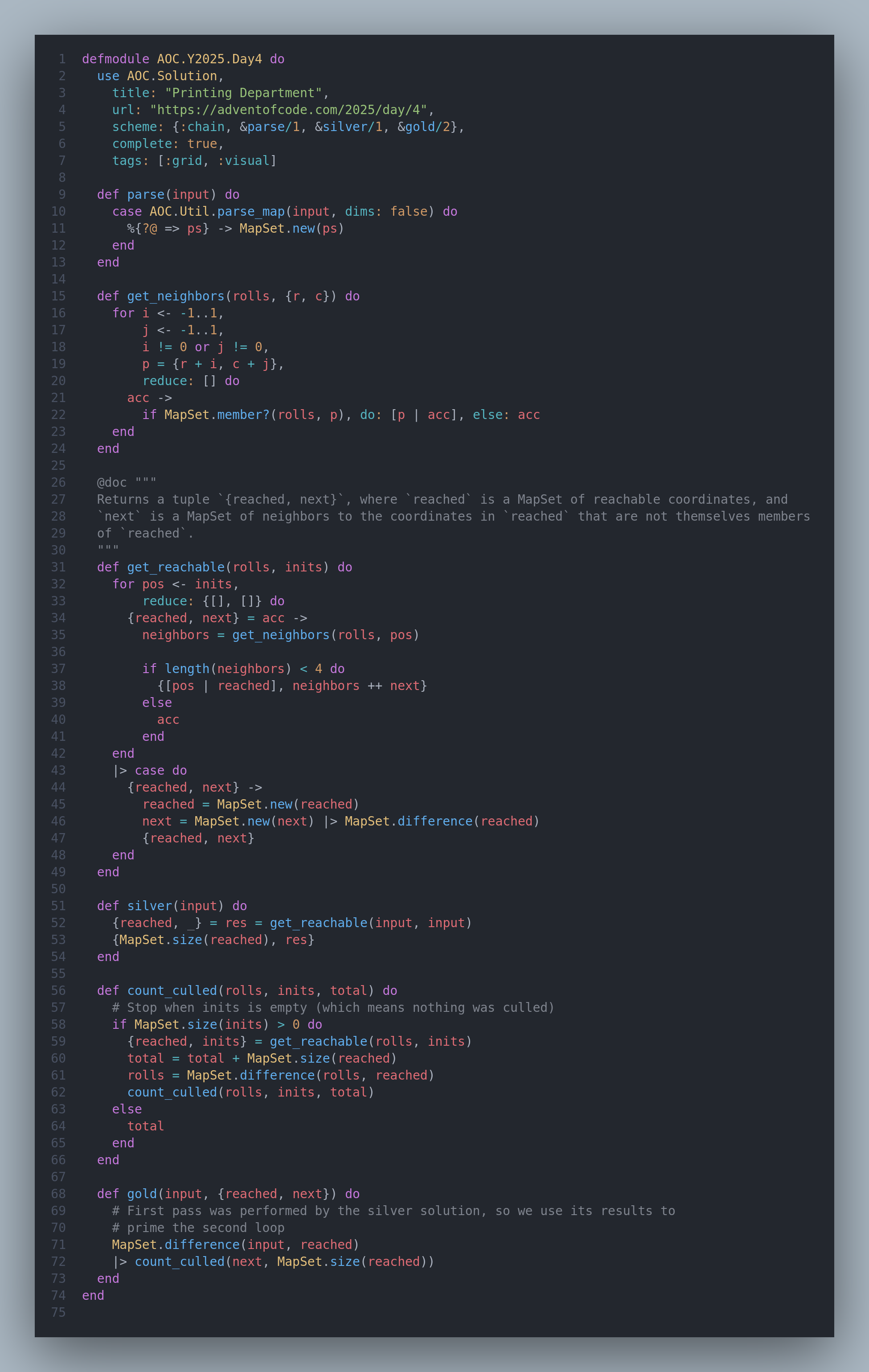Click the parse function definition name
The height and width of the screenshot is (1372, 869).
146,194
